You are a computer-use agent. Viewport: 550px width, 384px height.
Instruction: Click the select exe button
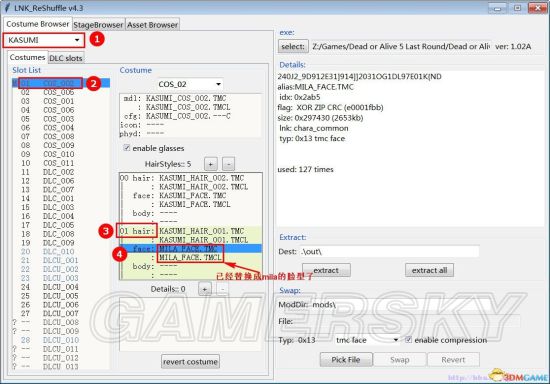point(293,46)
